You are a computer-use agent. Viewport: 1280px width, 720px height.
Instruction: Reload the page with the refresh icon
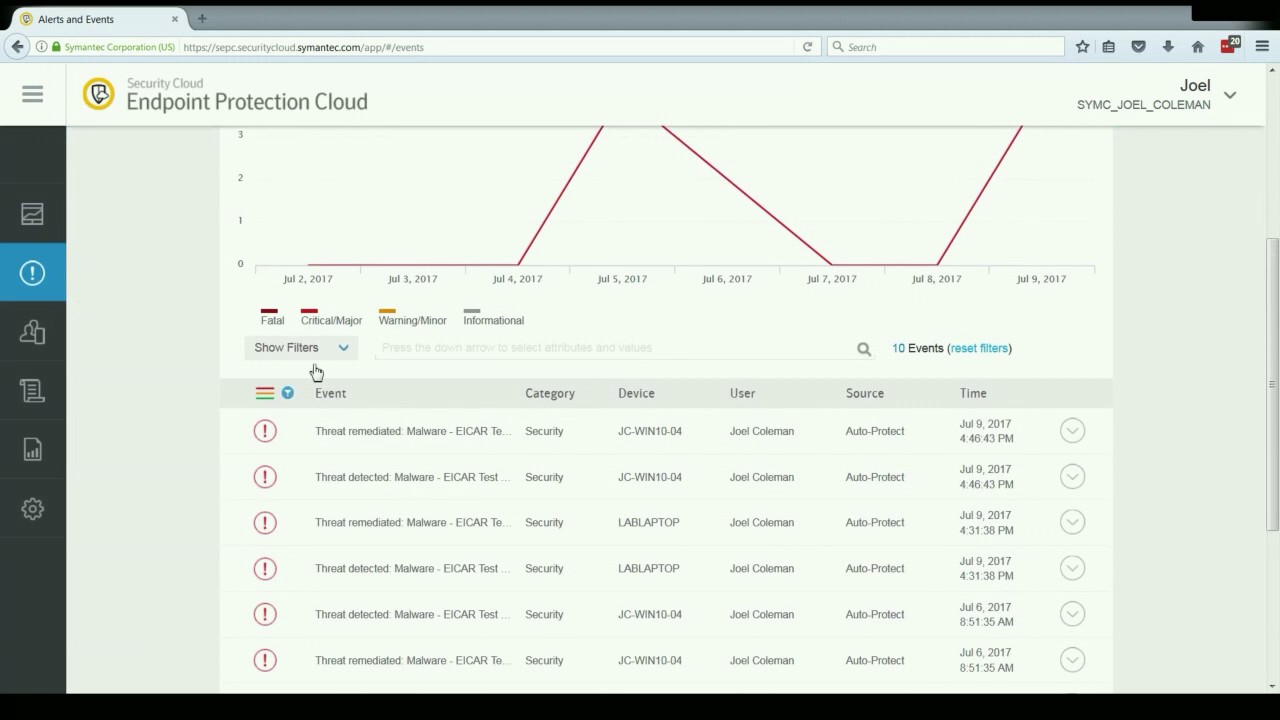pos(807,47)
